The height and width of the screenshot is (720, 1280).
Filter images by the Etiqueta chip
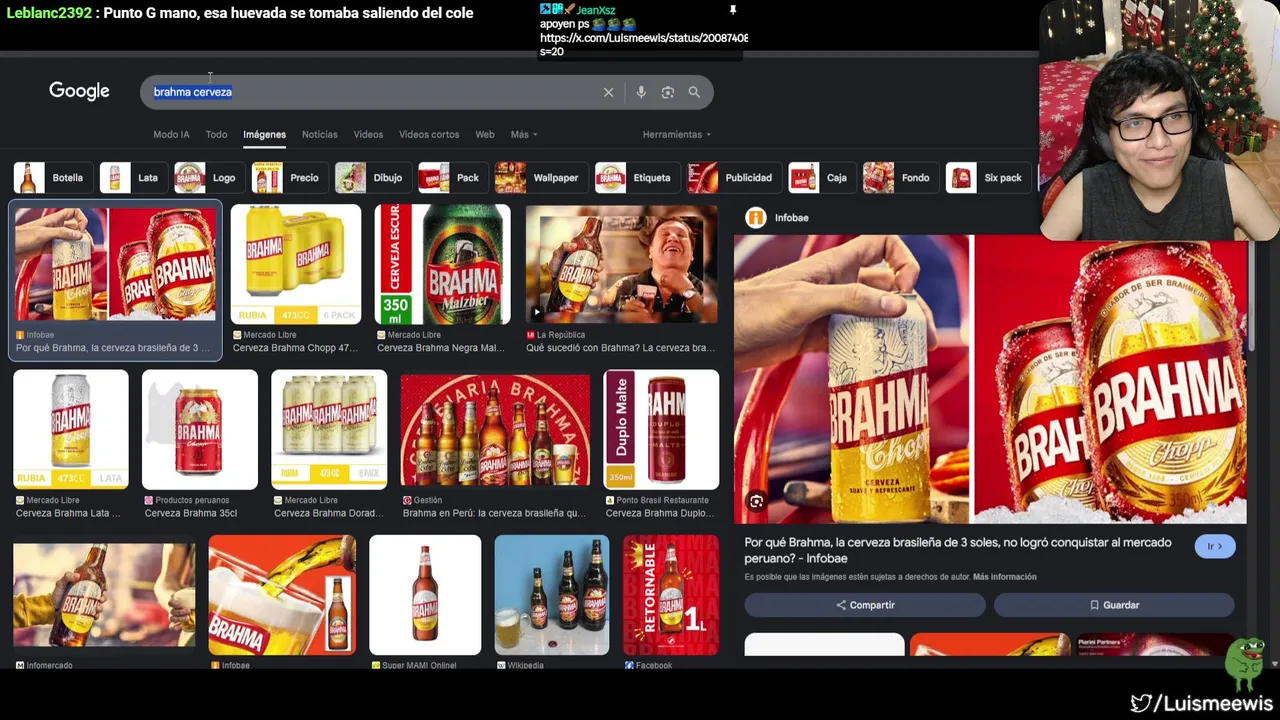click(636, 178)
